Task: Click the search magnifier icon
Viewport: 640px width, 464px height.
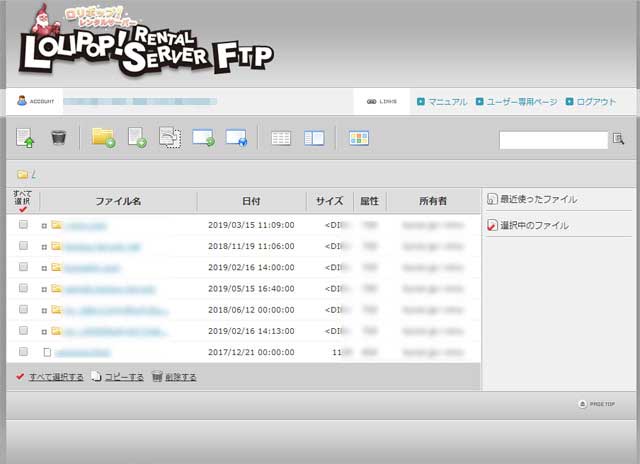Action: point(618,139)
